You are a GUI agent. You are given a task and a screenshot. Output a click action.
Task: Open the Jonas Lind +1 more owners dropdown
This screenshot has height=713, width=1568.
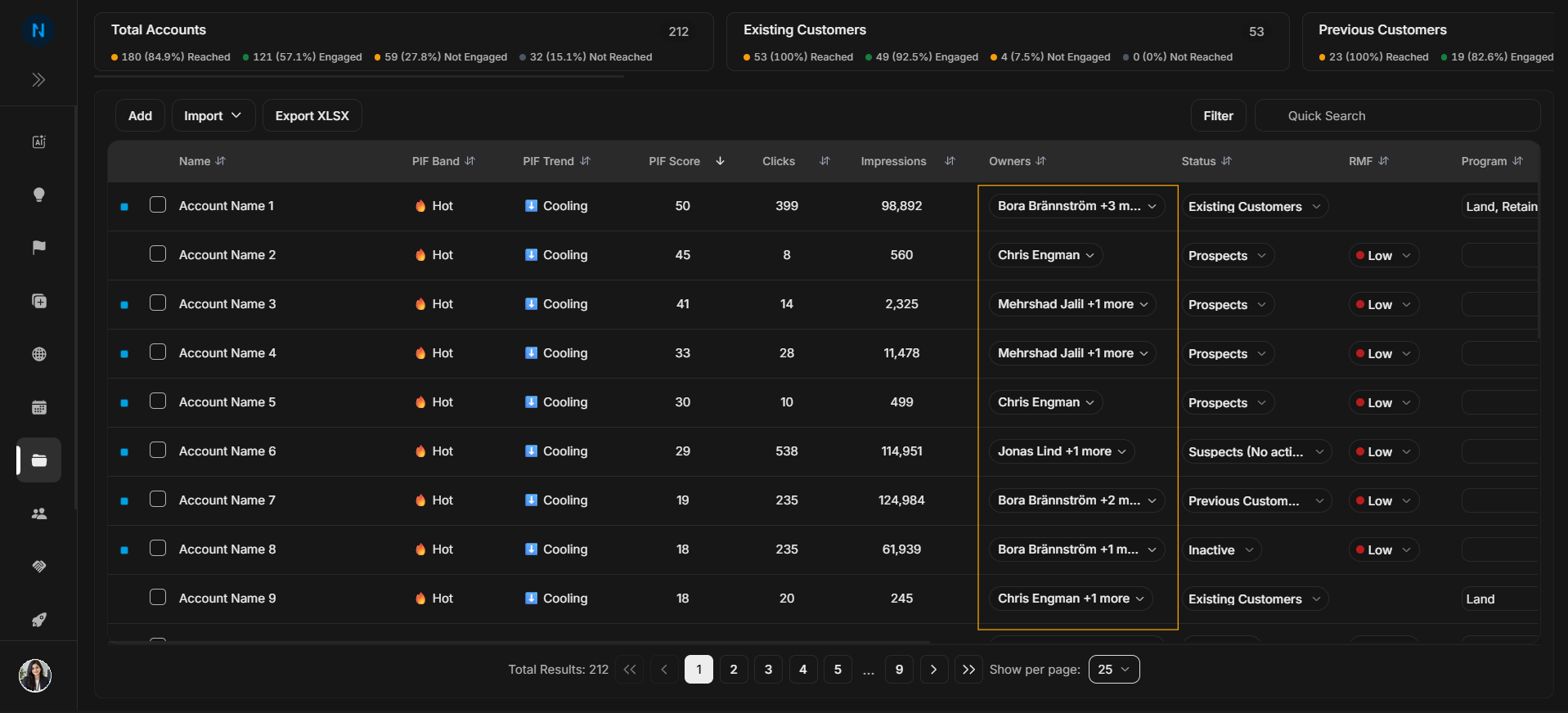pyautogui.click(x=1062, y=451)
